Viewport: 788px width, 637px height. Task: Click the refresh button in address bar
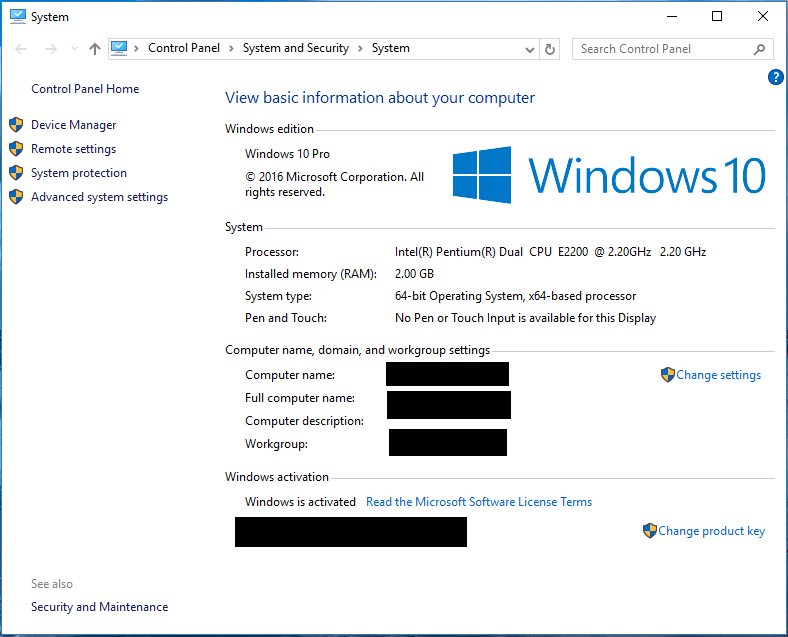coord(550,49)
